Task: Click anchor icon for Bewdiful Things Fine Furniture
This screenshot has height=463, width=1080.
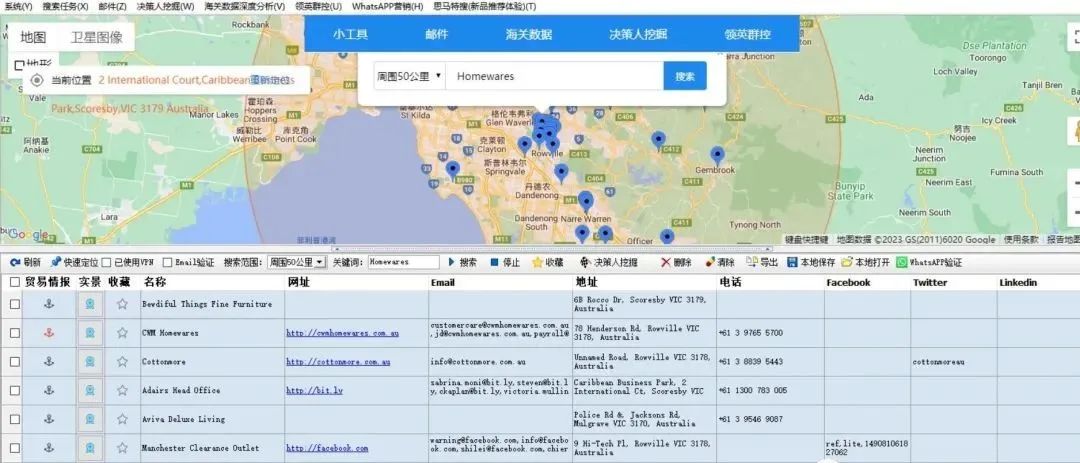Action: tap(48, 304)
